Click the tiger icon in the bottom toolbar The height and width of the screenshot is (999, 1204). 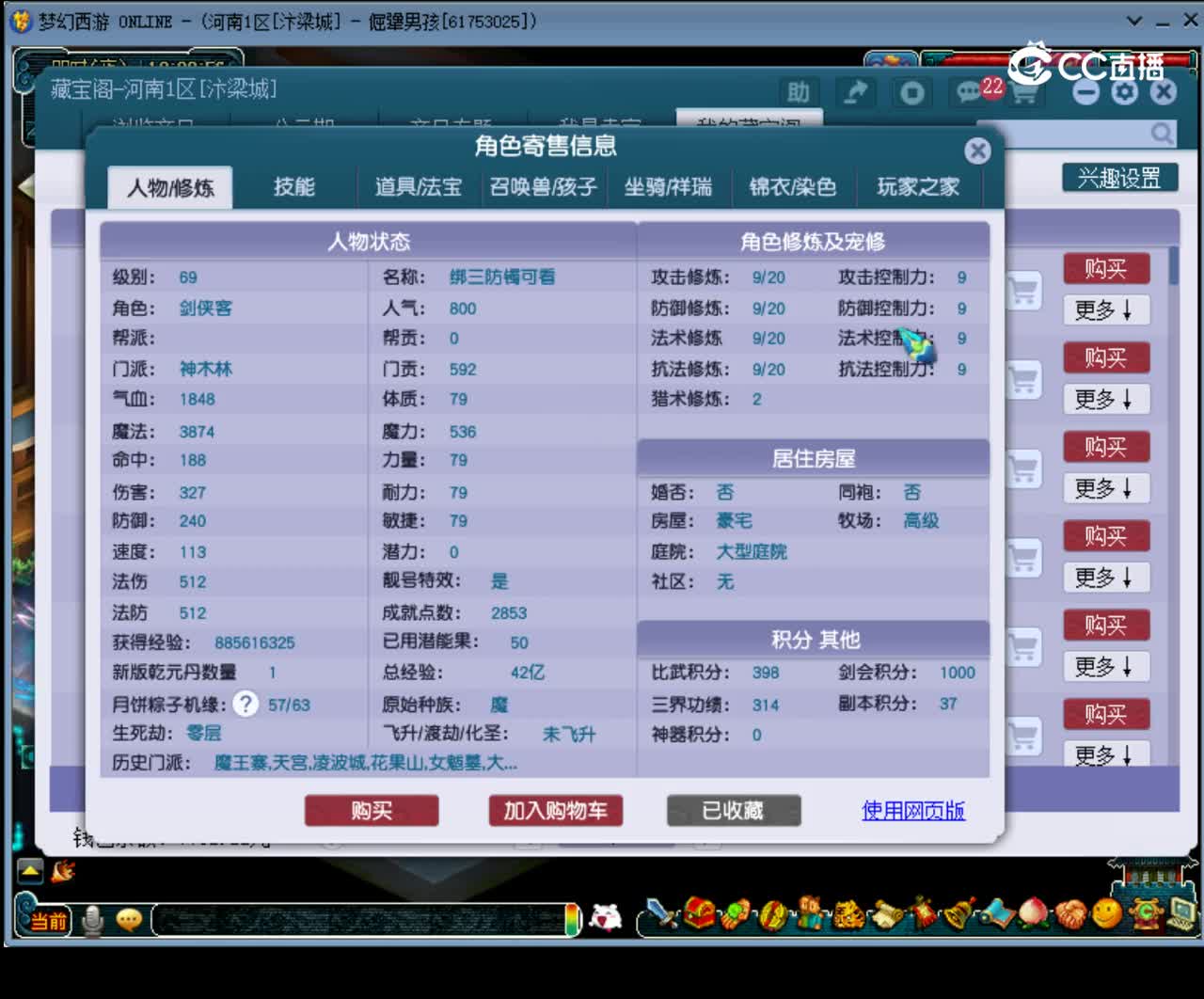(x=848, y=913)
